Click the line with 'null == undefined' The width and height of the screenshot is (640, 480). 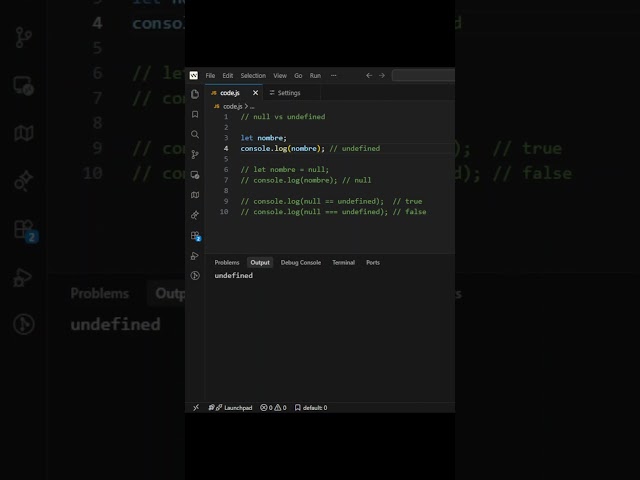coord(331,201)
